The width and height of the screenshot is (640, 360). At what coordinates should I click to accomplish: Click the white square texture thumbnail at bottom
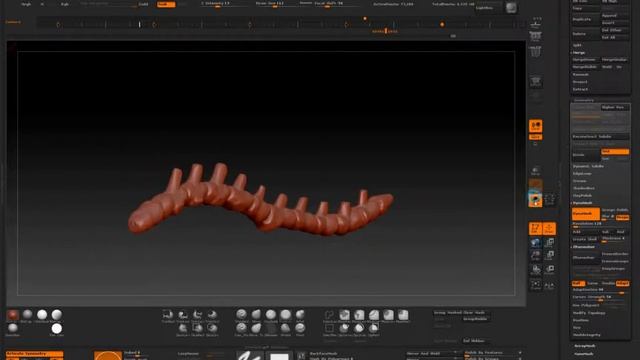tap(280, 356)
